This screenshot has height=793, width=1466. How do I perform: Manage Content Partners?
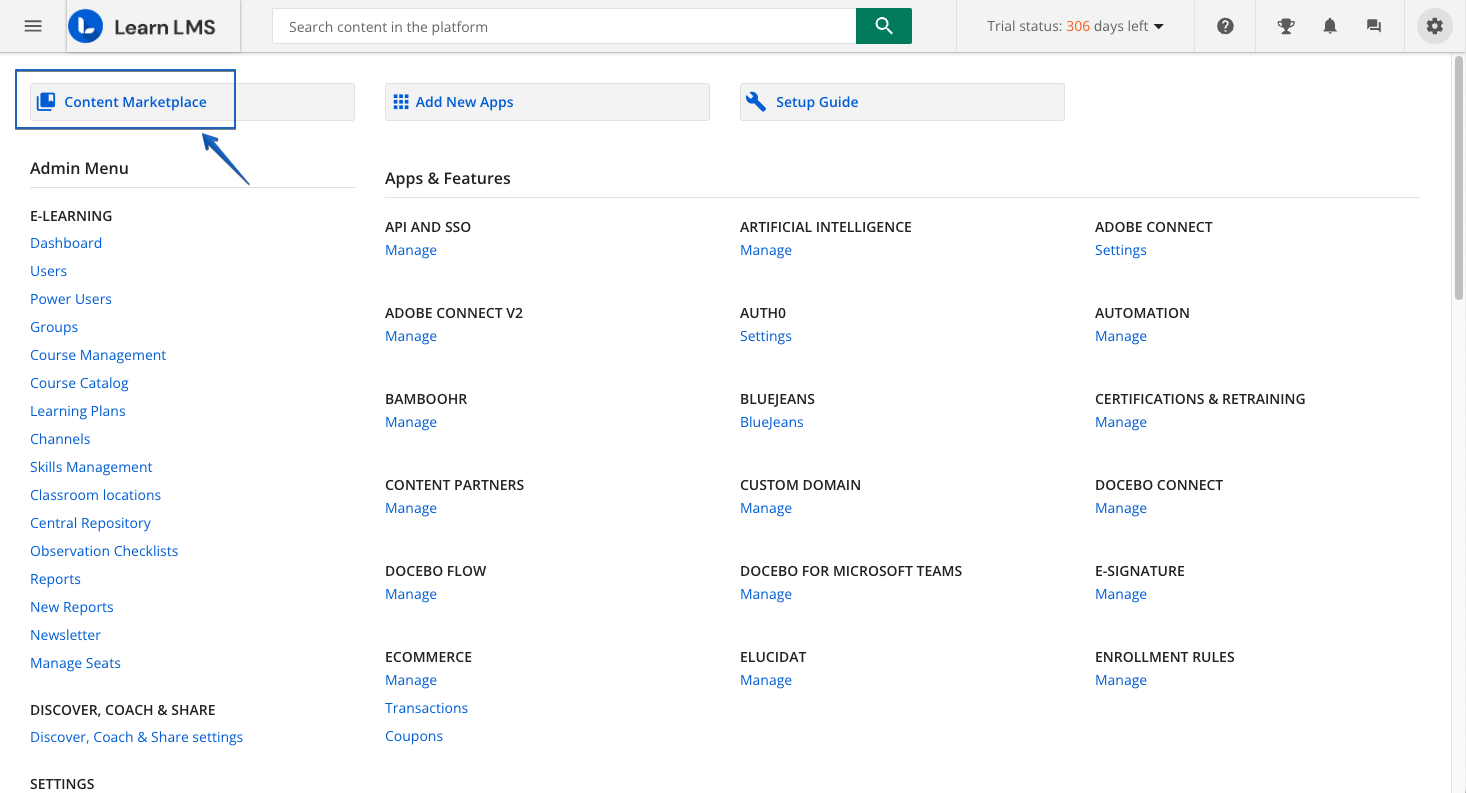coord(411,508)
